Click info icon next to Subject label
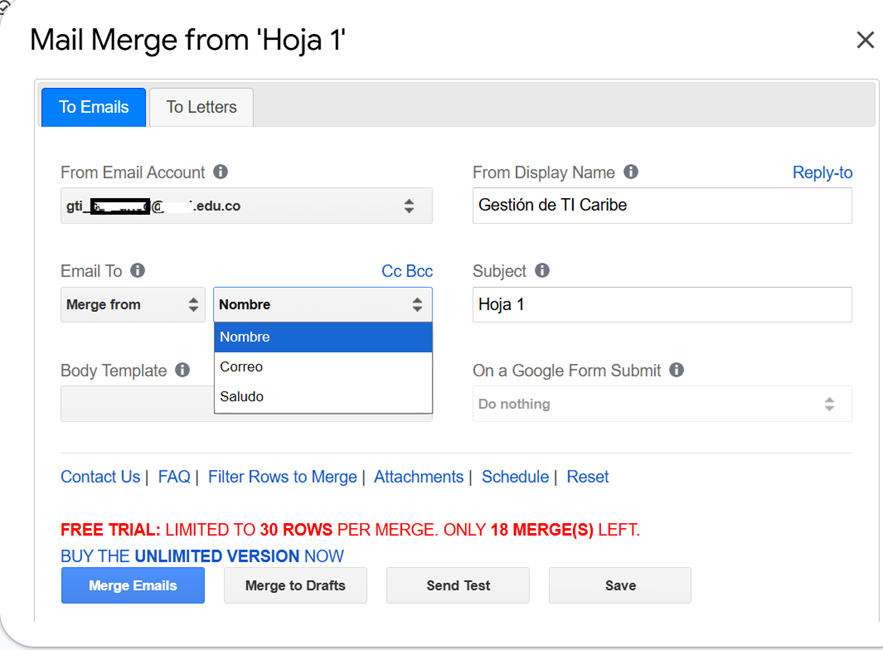Screen dimensions: 883x650 (x=542, y=271)
